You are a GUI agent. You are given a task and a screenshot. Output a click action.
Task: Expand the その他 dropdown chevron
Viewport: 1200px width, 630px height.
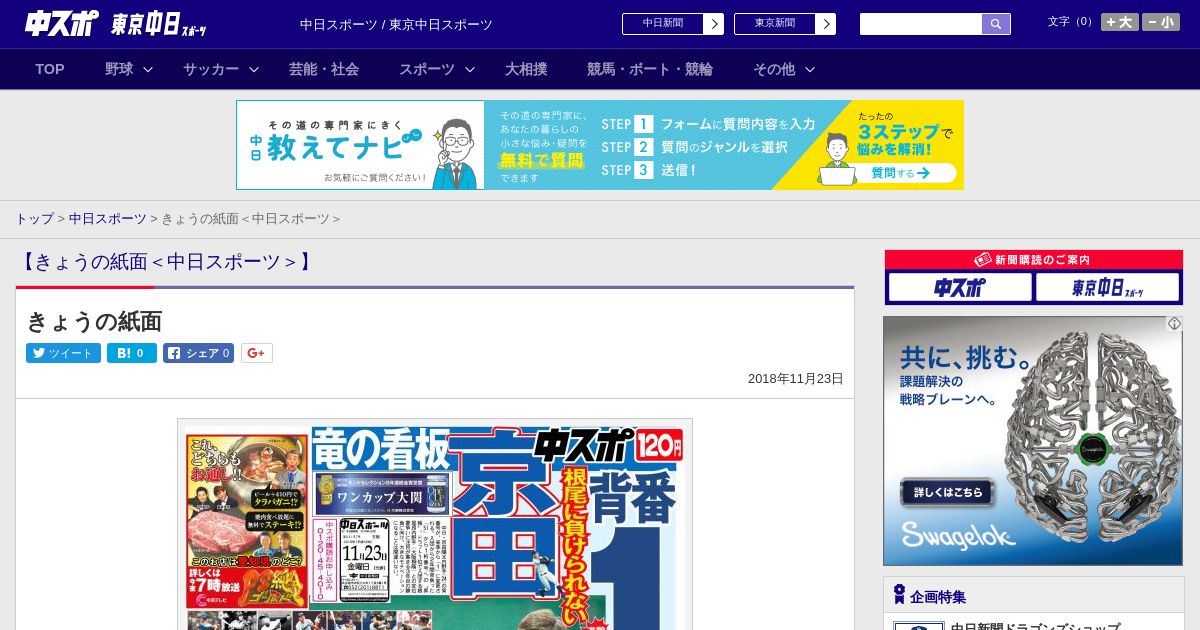coord(810,69)
